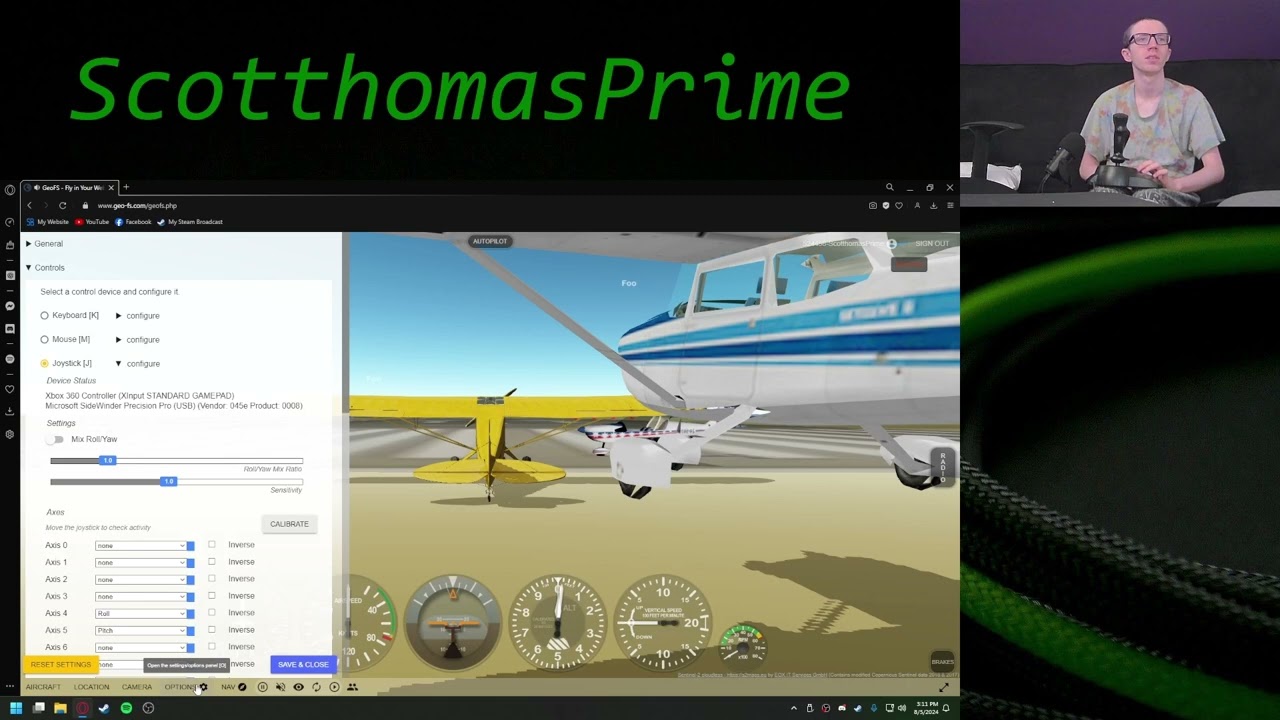Open the Opera easy setup sliders icon
The image size is (1280, 720).
click(x=949, y=205)
